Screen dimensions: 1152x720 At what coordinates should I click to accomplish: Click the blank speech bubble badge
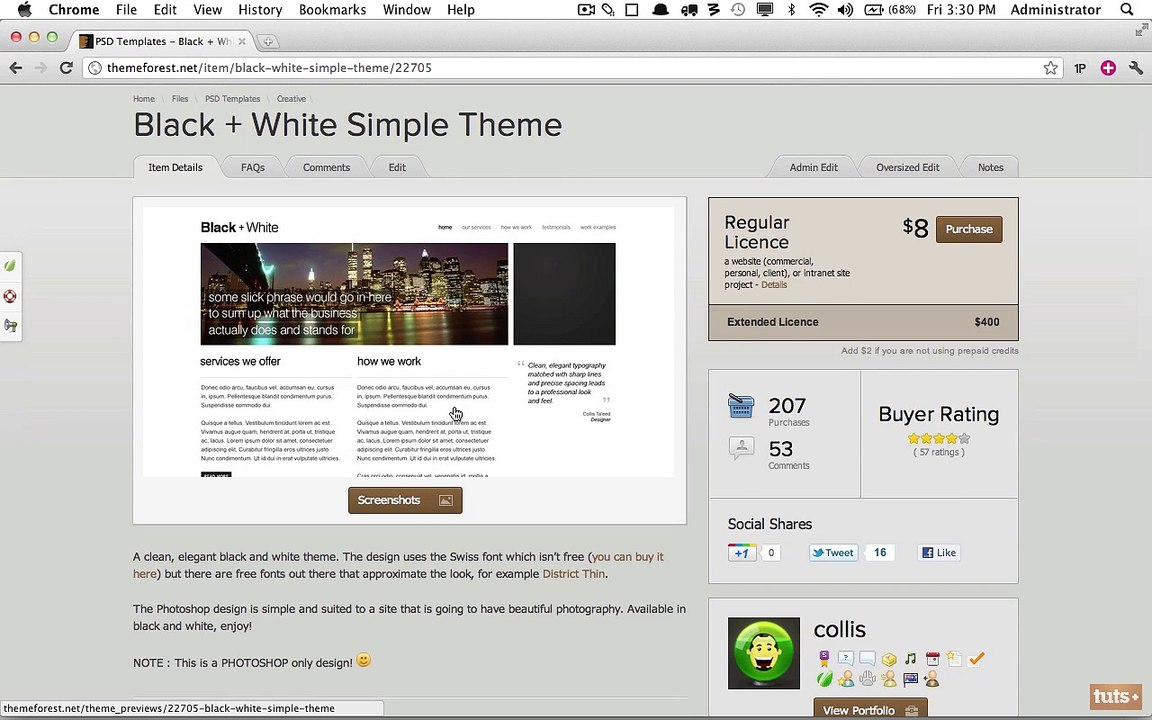[867, 658]
